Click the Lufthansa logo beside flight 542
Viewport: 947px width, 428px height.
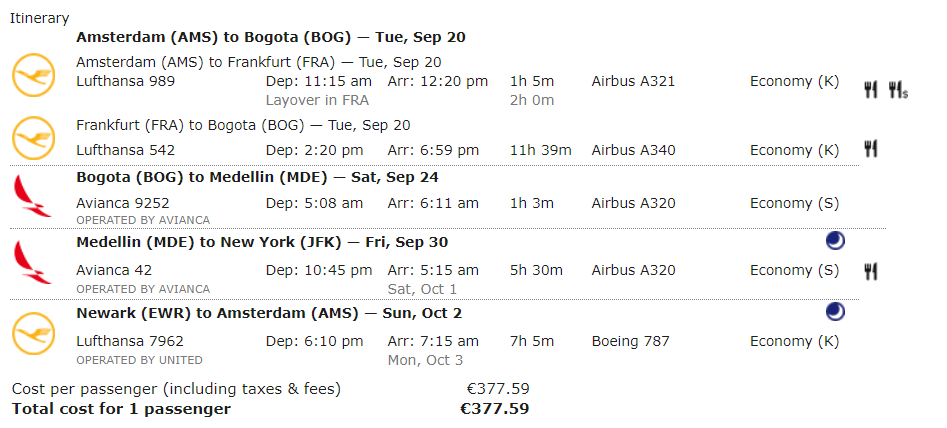[34, 138]
